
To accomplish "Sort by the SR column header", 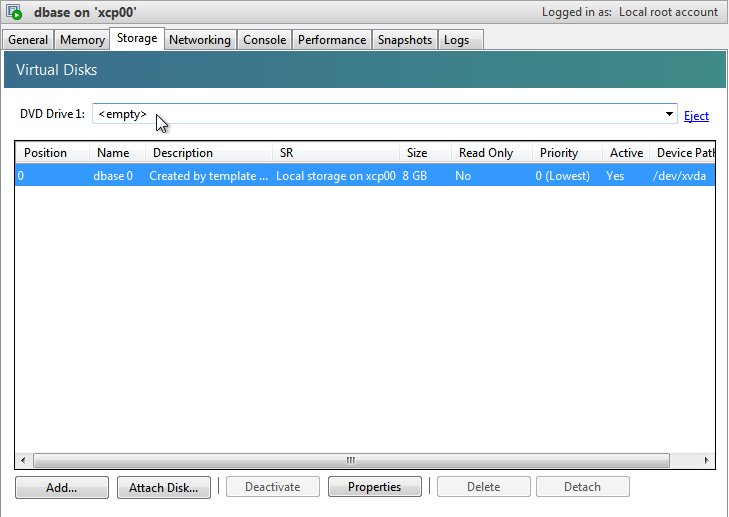I will (336, 153).
